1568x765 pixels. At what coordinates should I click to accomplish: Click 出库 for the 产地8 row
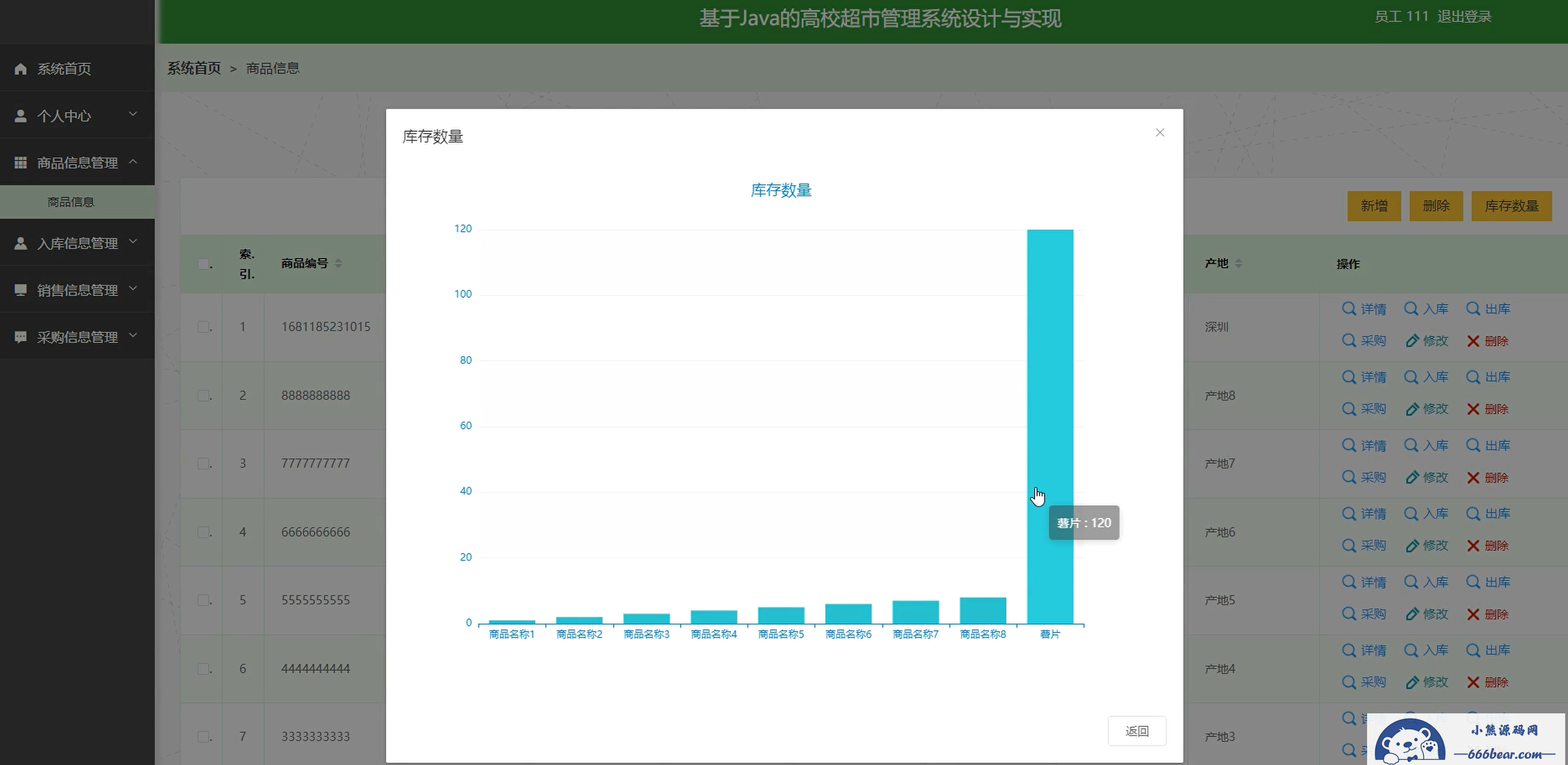tap(1488, 377)
